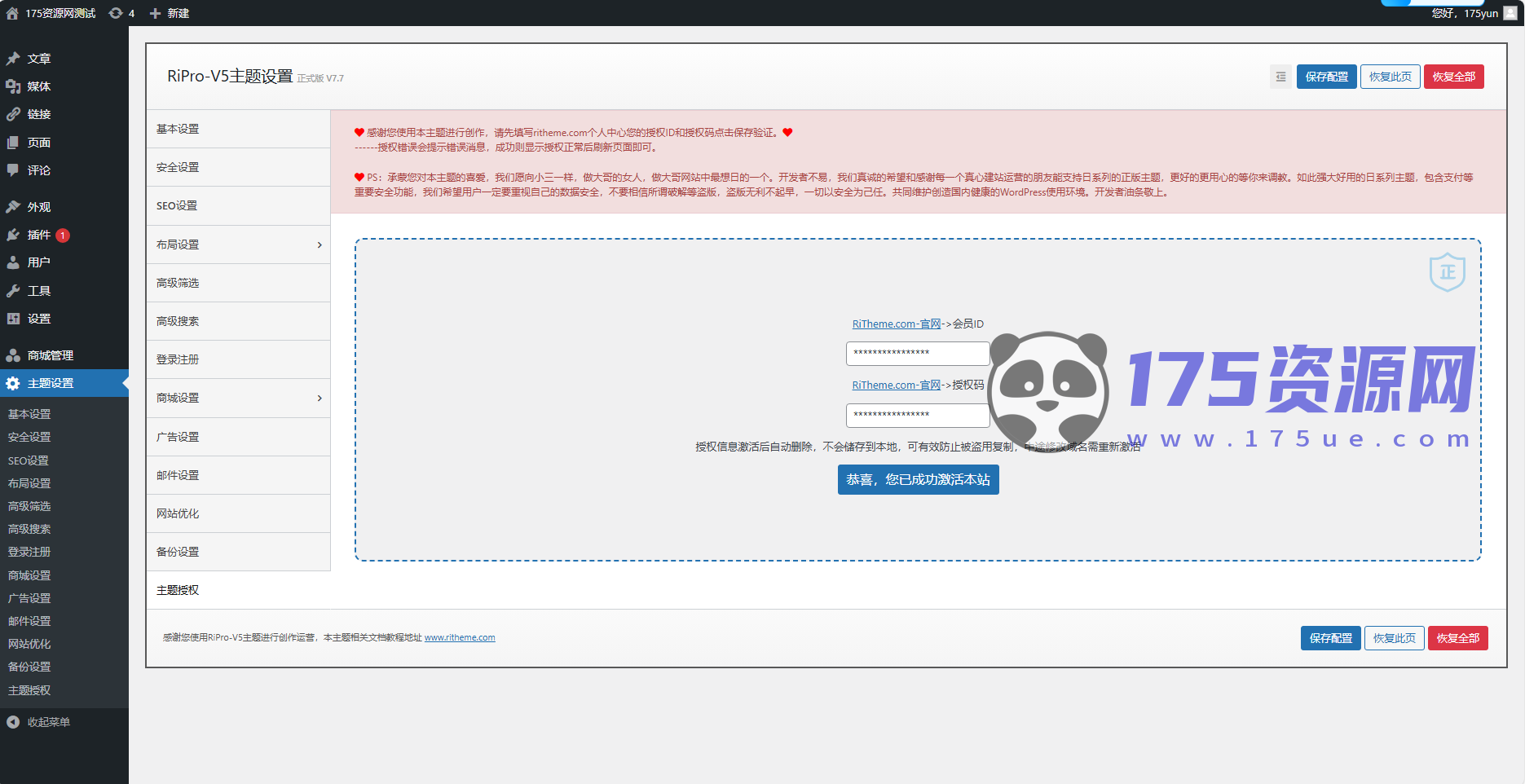
Task: Click the top red 恢复全部 button
Action: point(1454,77)
